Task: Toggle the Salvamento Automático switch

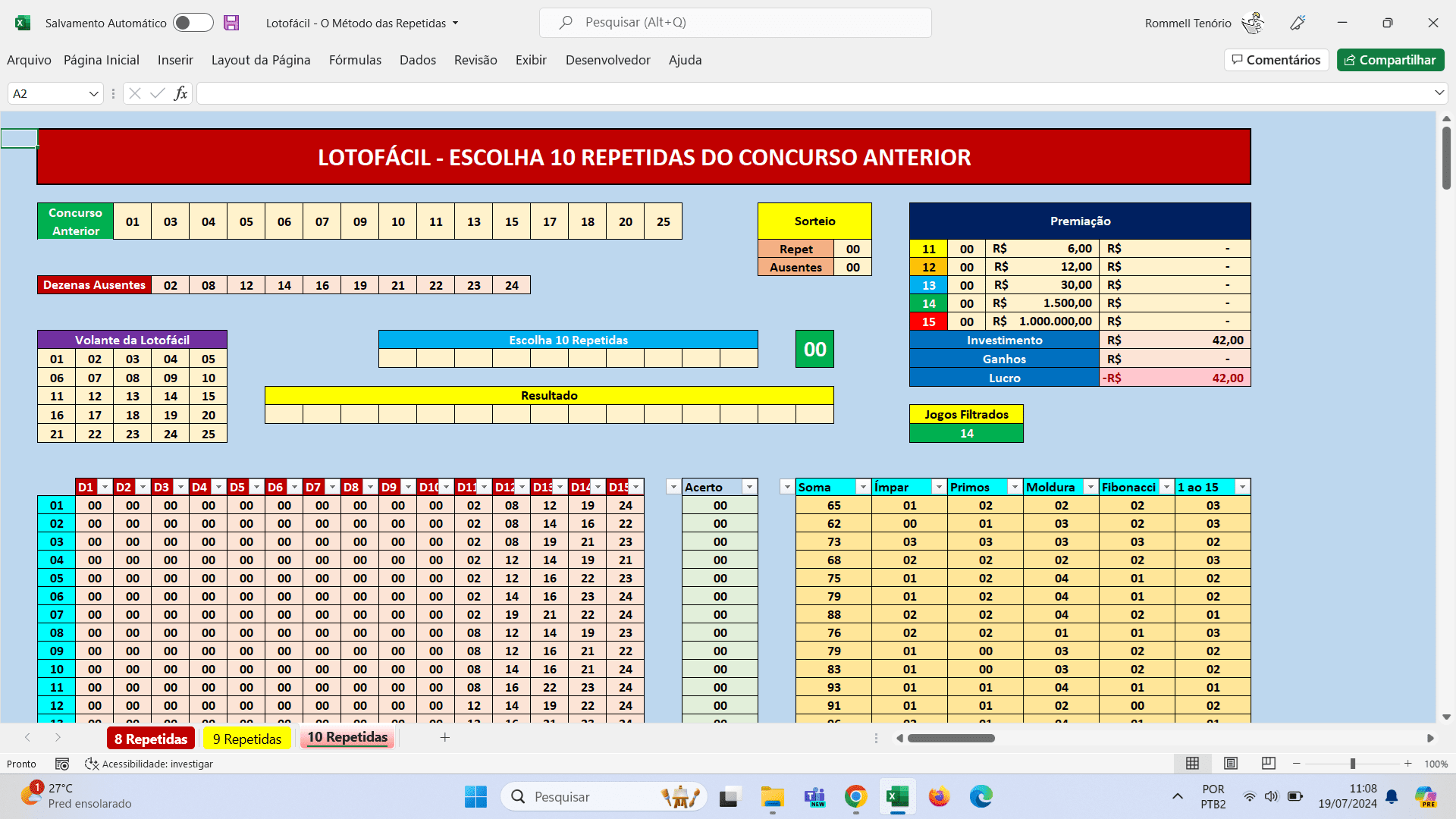Action: tap(193, 23)
